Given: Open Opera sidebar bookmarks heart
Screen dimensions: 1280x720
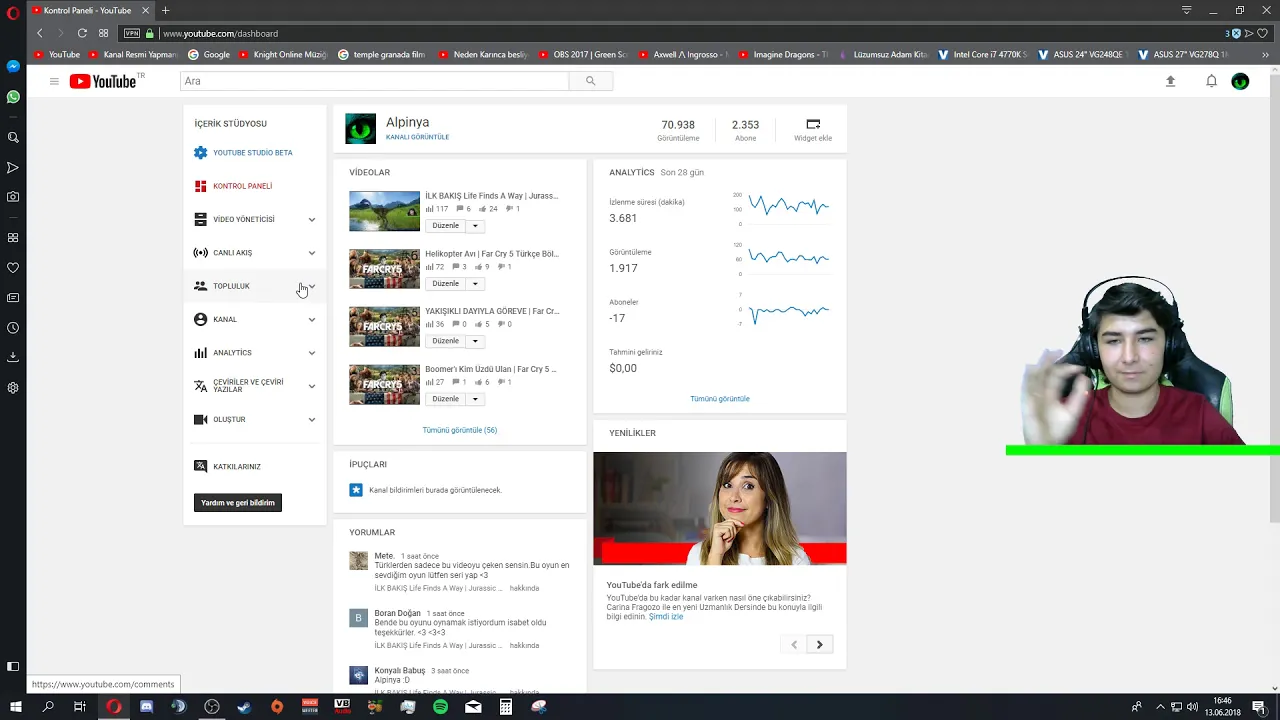Looking at the screenshot, I should click(x=13, y=267).
